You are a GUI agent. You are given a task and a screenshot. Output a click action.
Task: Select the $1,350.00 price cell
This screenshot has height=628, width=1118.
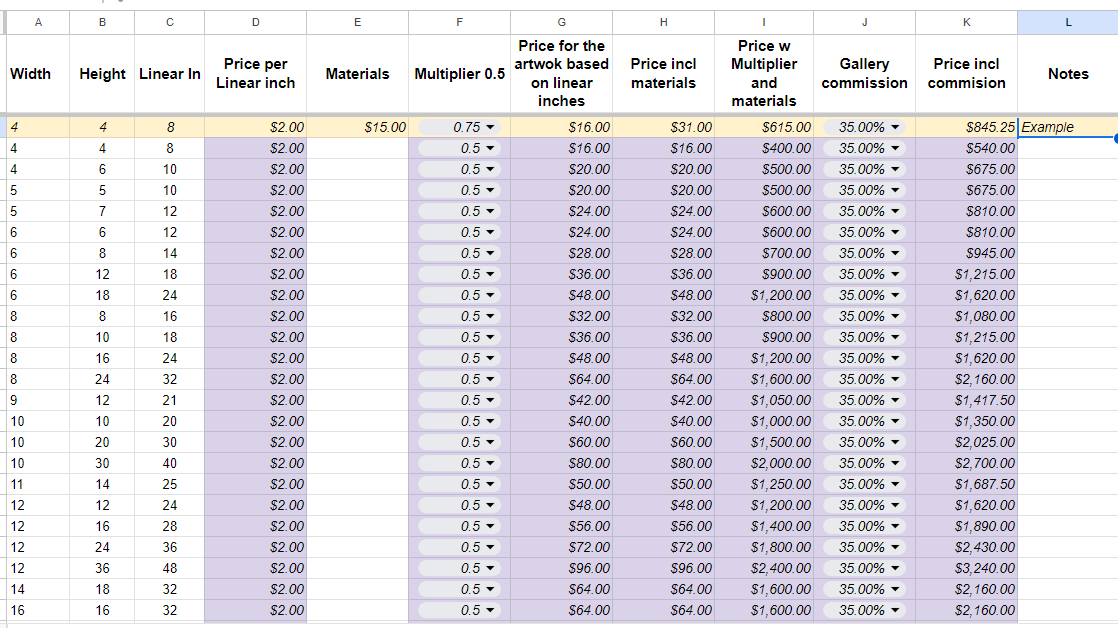pyautogui.click(x=966, y=421)
